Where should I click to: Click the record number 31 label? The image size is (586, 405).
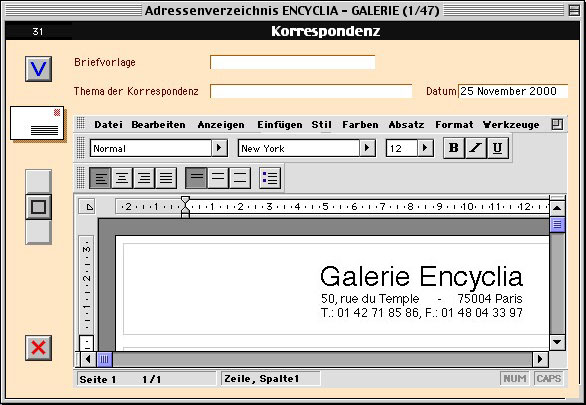[x=38, y=31]
